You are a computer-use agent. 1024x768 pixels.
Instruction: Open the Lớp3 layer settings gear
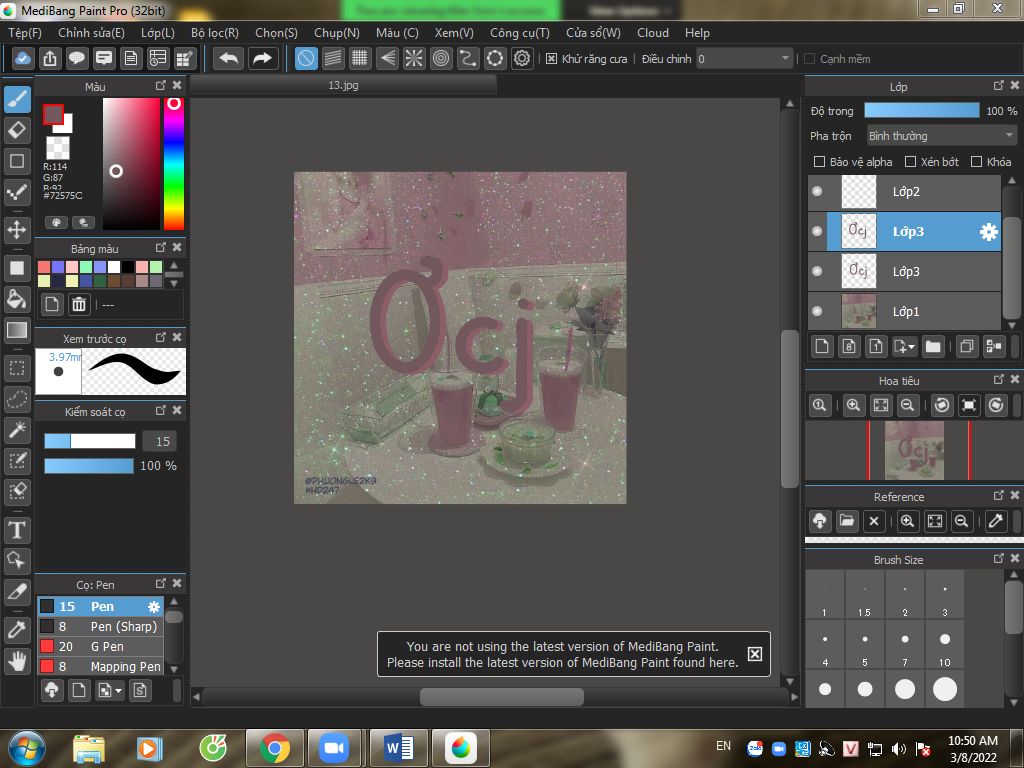coord(989,231)
